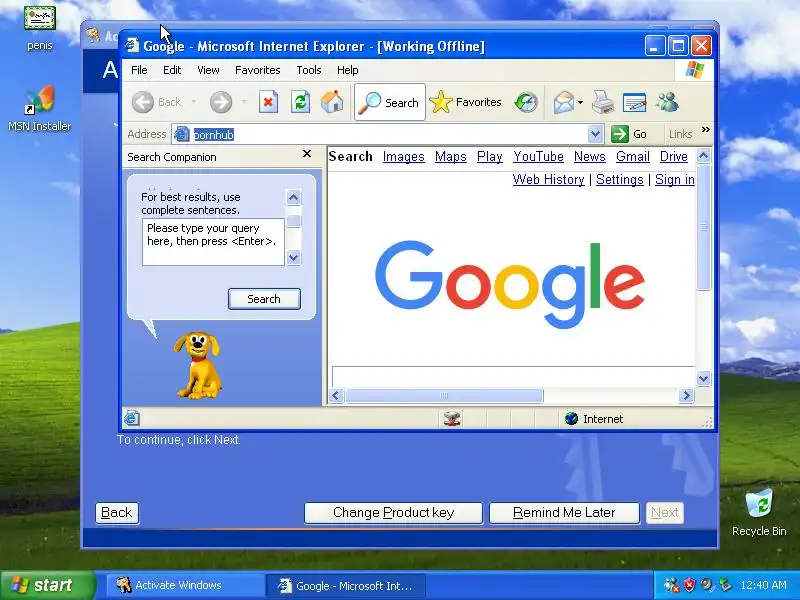Click Remind Me Later button

[x=564, y=513]
